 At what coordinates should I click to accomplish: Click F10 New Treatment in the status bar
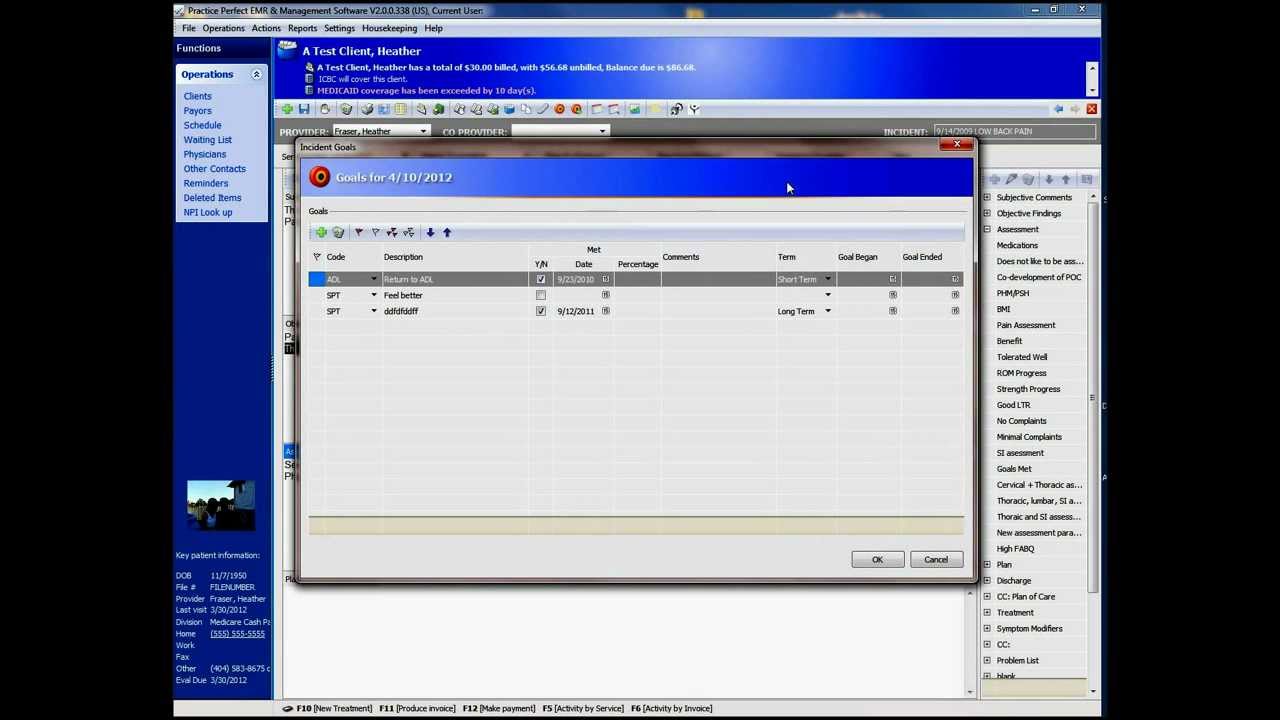pos(333,708)
